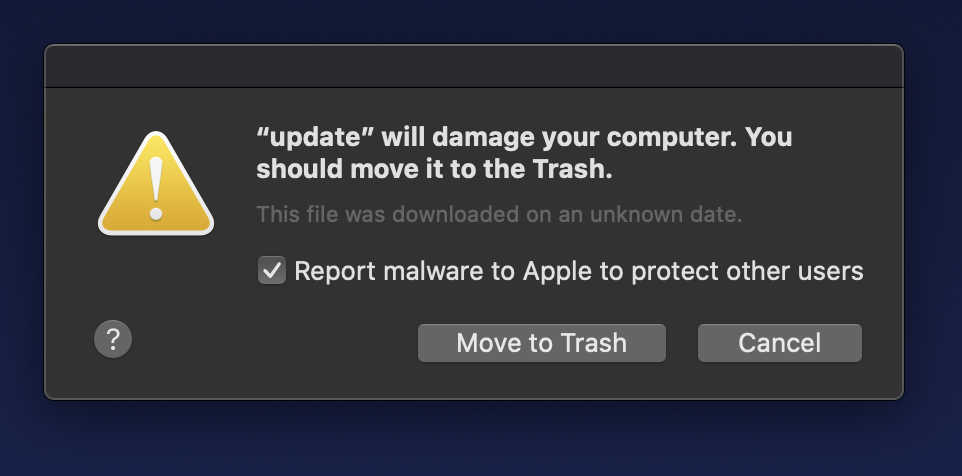Image resolution: width=962 pixels, height=476 pixels.
Task: Click the dark blue desktop outside the dialog
Action: (480, 440)
